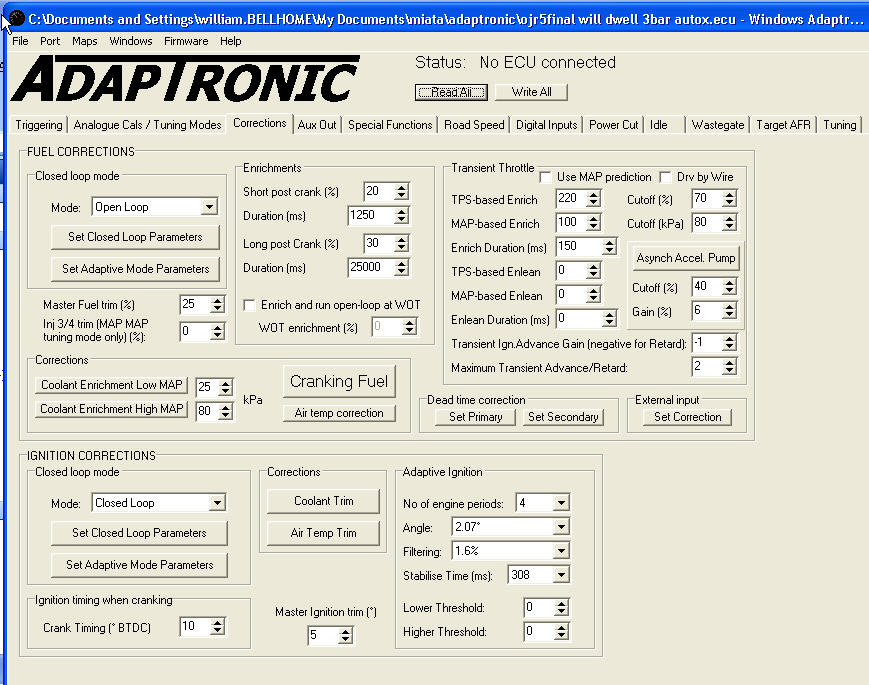
Task: Click MAP-based Enrich value field
Action: click(571, 223)
